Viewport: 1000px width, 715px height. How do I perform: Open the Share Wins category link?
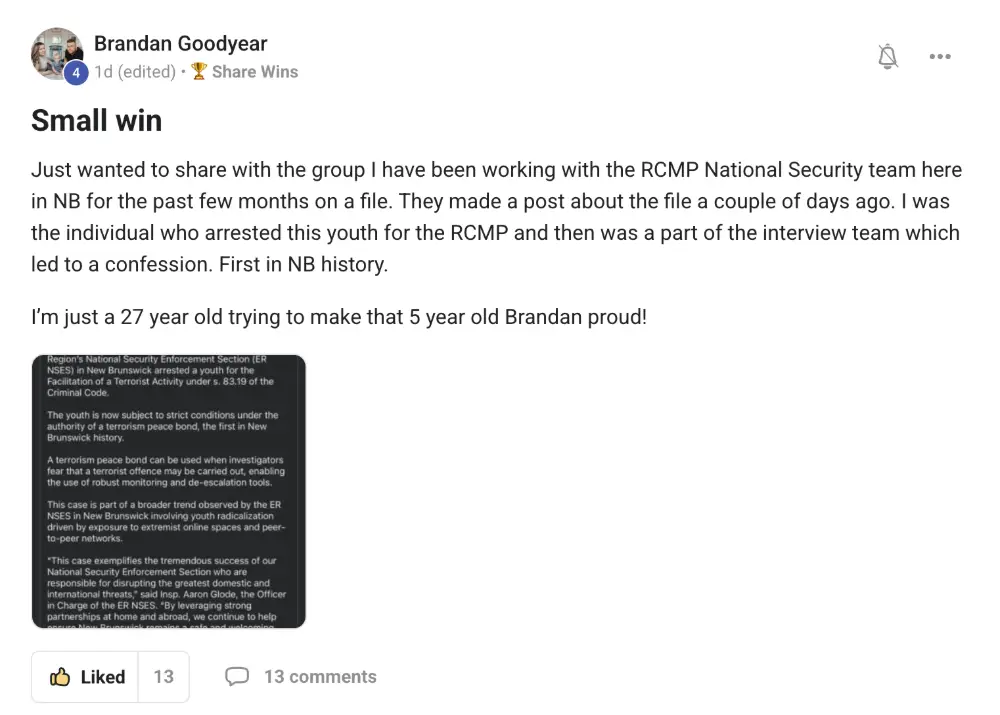[x=254, y=71]
